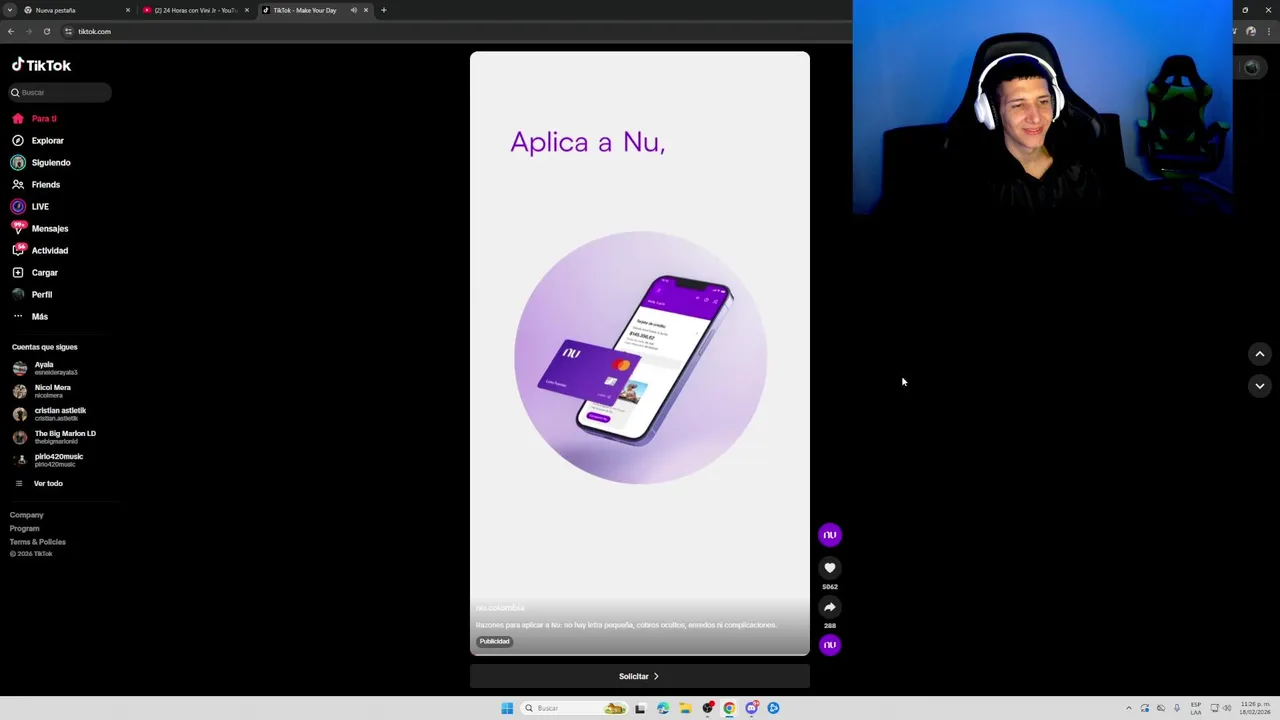Open the Nu advertiser avatar above like
The height and width of the screenshot is (720, 1280).
click(x=830, y=535)
